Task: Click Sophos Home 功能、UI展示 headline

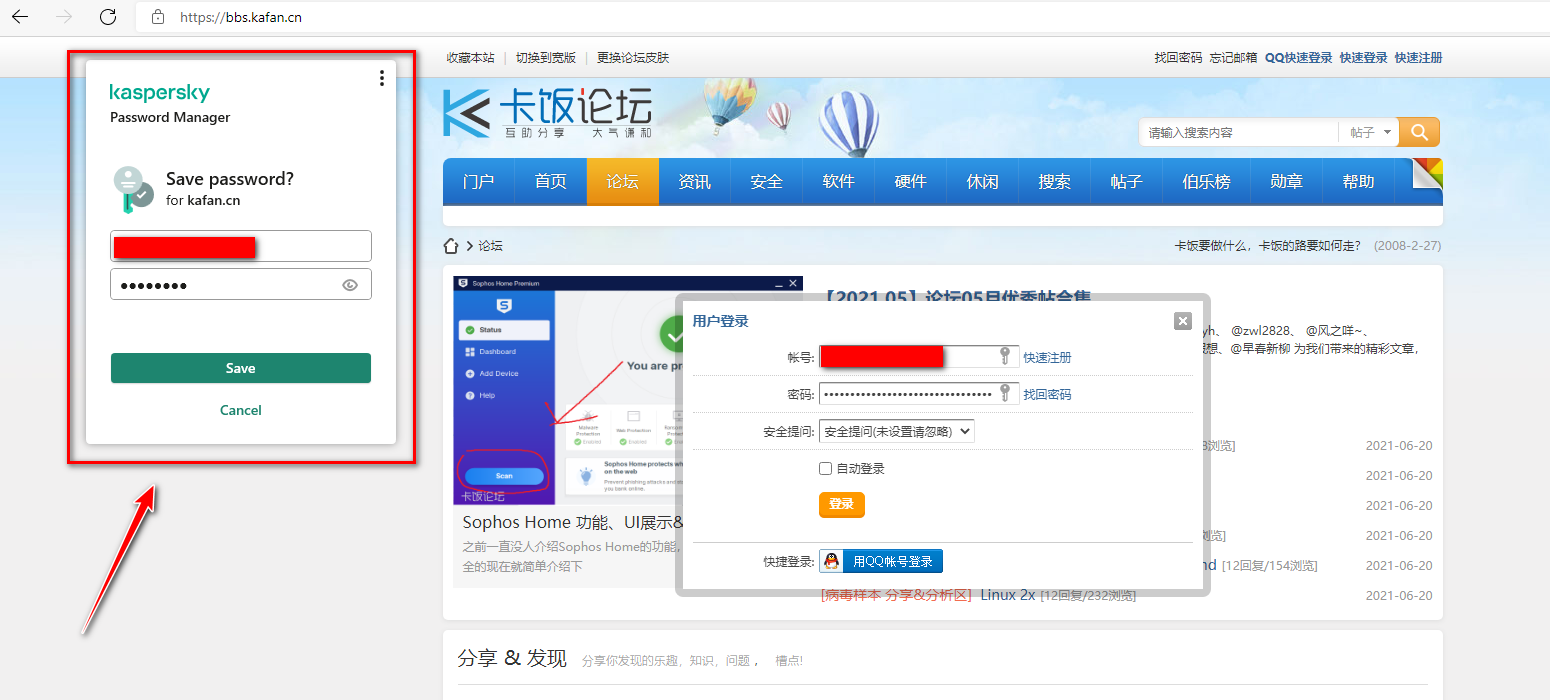Action: [x=573, y=522]
